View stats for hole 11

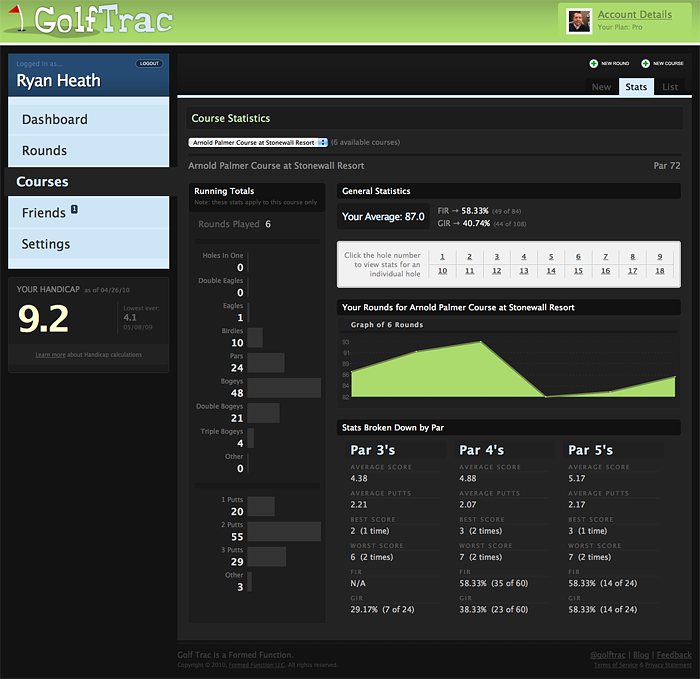pos(470,271)
